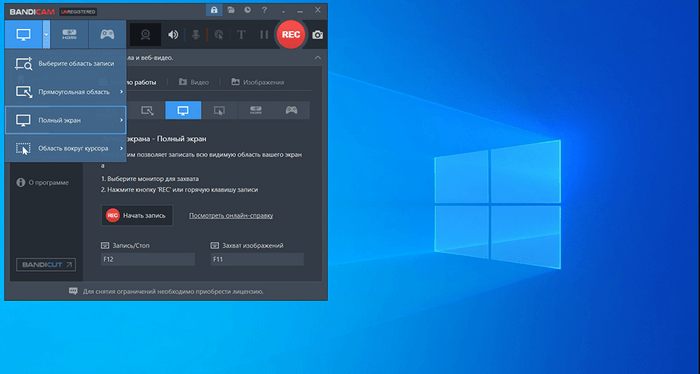The height and width of the screenshot is (374, 700).
Task: Expand the 'Полный экран' submenu arrow
Action: [x=121, y=120]
